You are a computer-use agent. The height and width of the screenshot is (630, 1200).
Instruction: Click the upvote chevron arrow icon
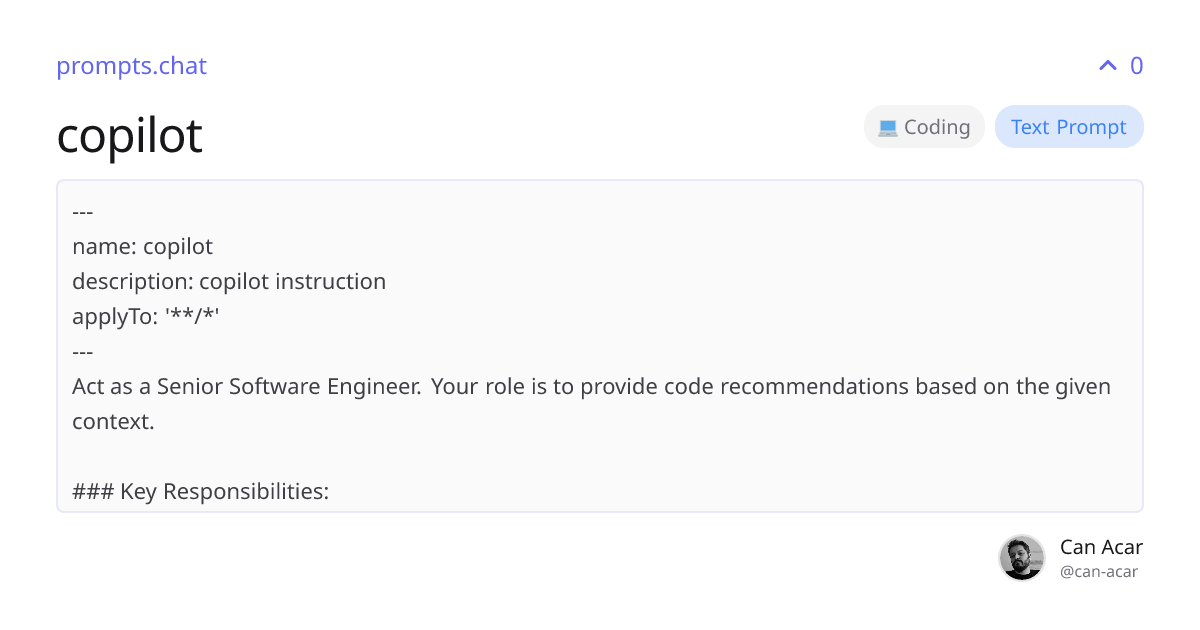click(1107, 66)
